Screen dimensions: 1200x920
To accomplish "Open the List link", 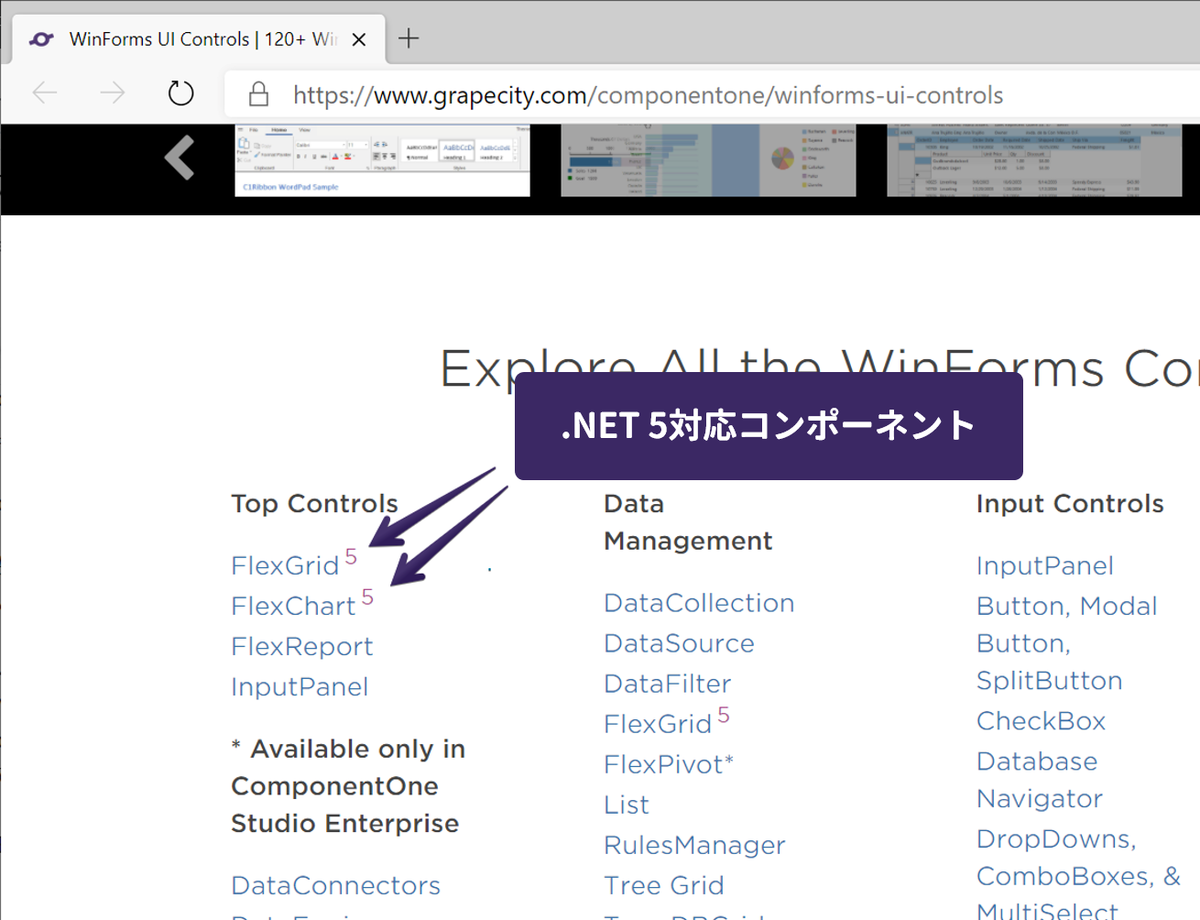I will [x=627, y=805].
